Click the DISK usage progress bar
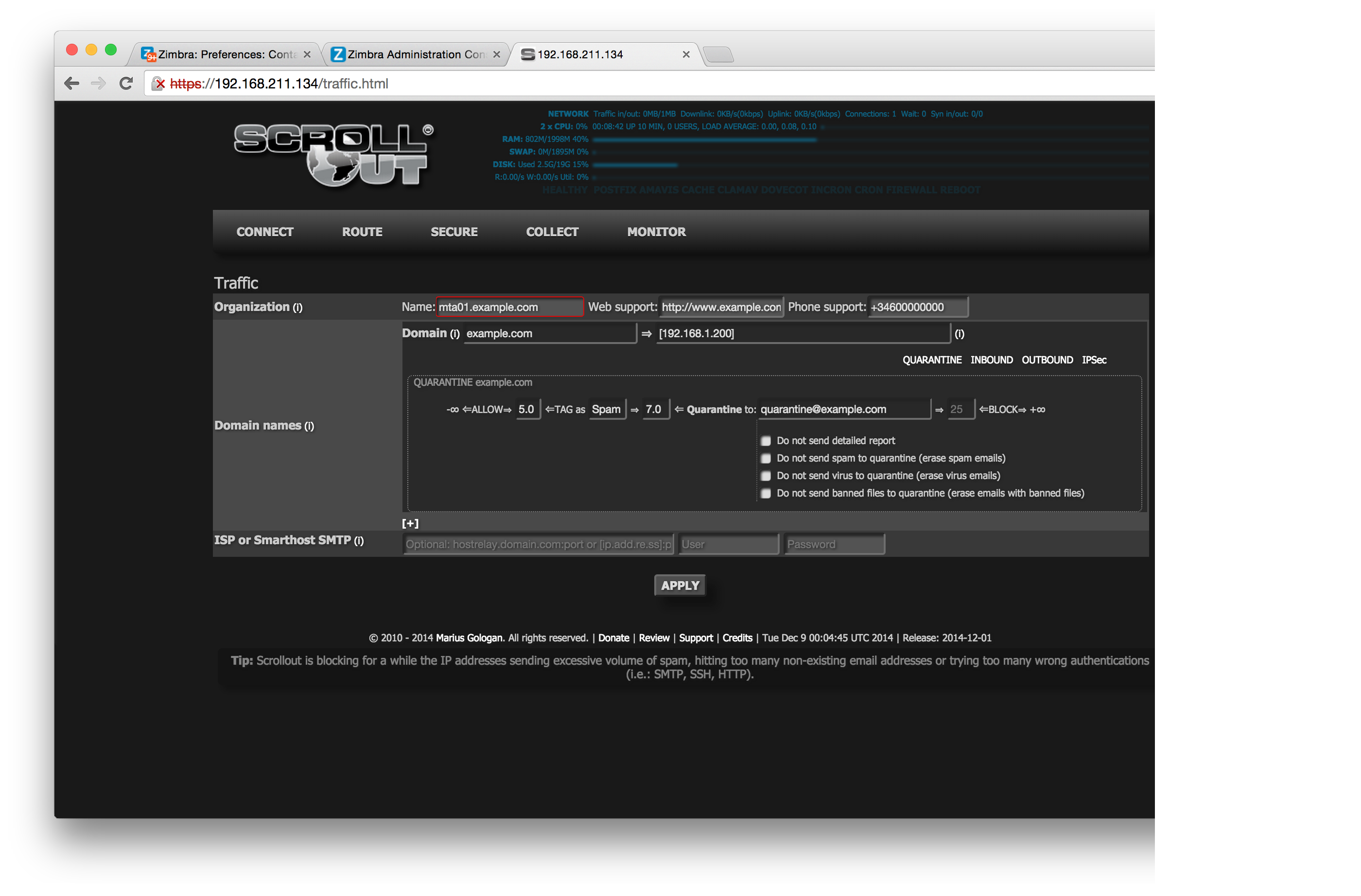1361x896 pixels. 871,165
